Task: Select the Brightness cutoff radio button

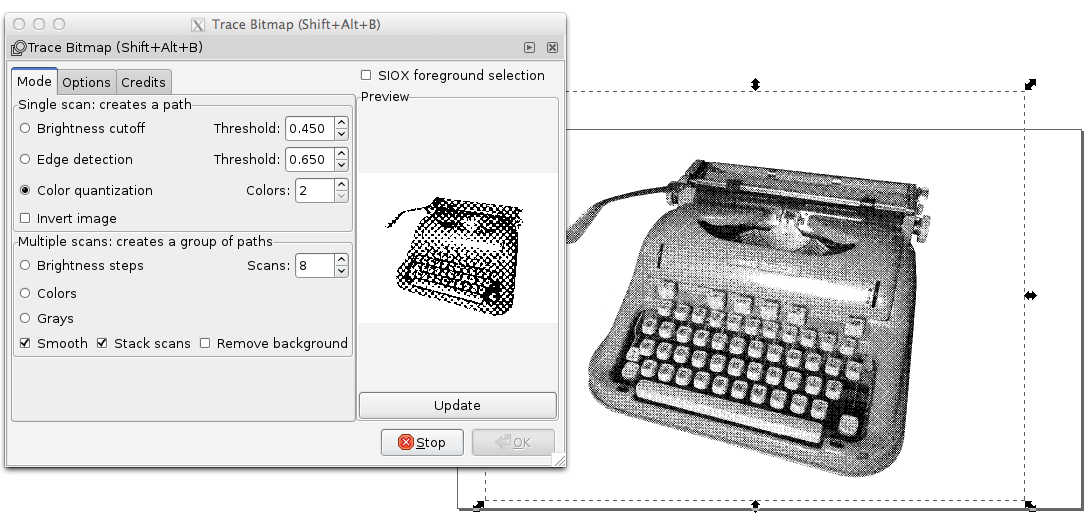Action: click(25, 128)
